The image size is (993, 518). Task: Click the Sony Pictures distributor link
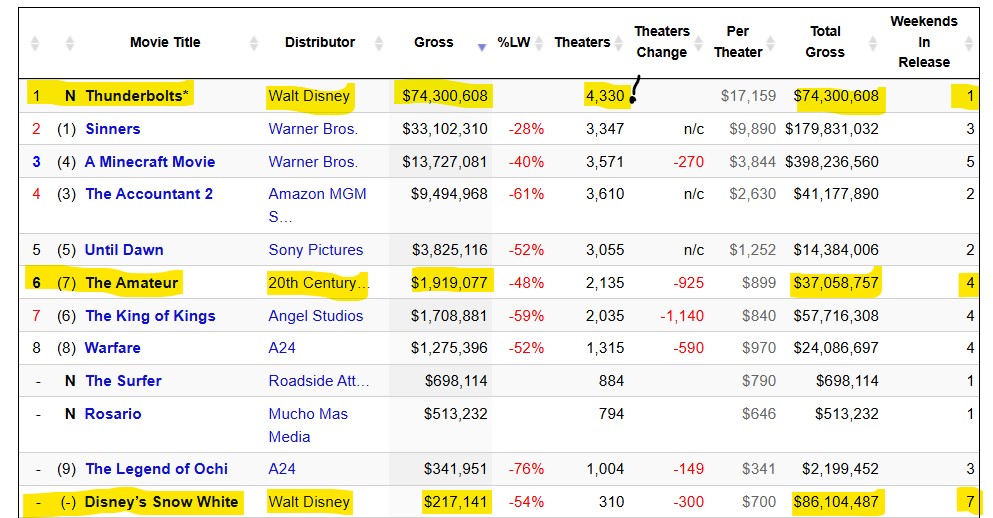315,250
